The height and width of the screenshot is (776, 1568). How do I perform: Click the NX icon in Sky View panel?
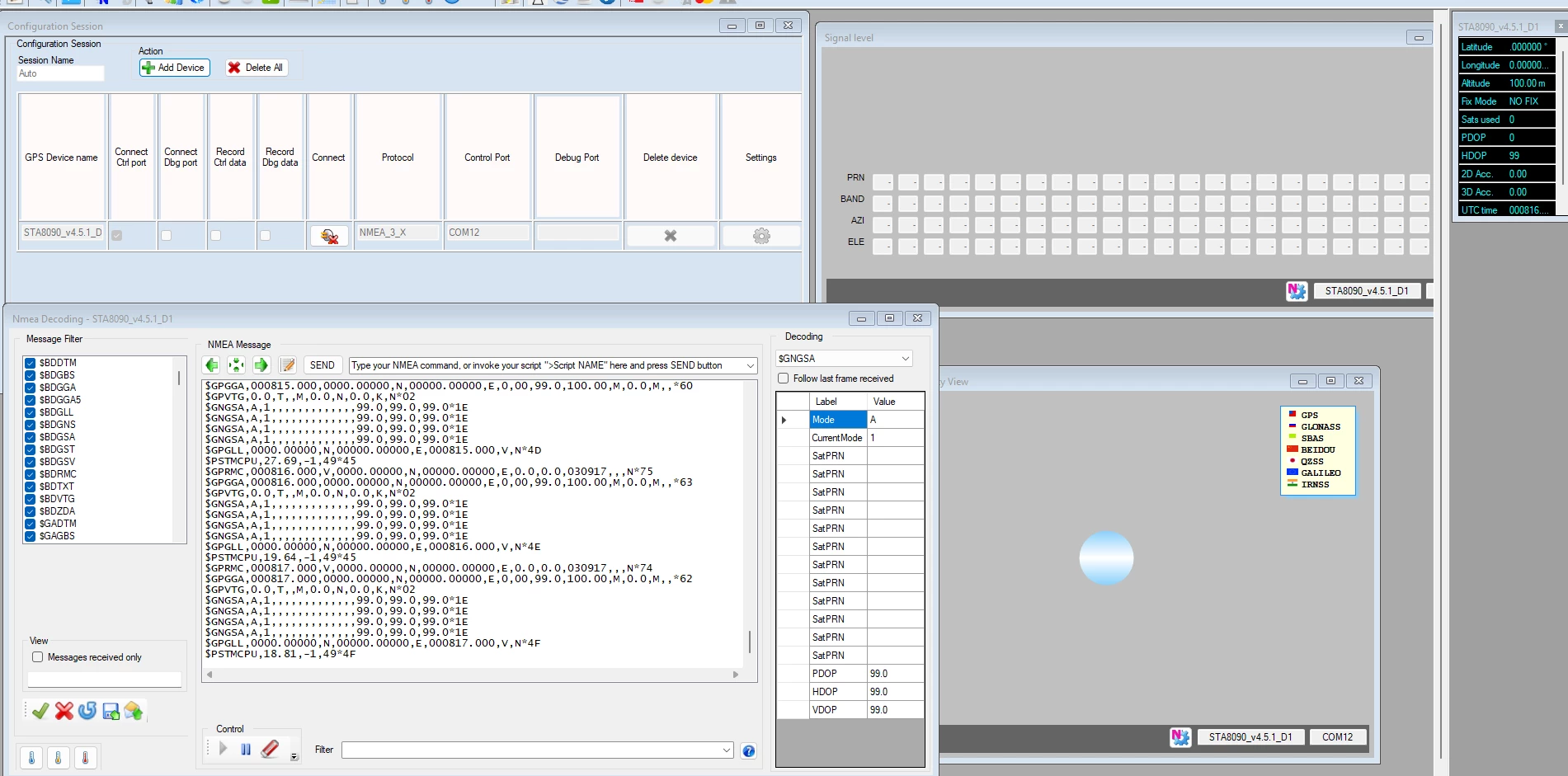[x=1180, y=737]
